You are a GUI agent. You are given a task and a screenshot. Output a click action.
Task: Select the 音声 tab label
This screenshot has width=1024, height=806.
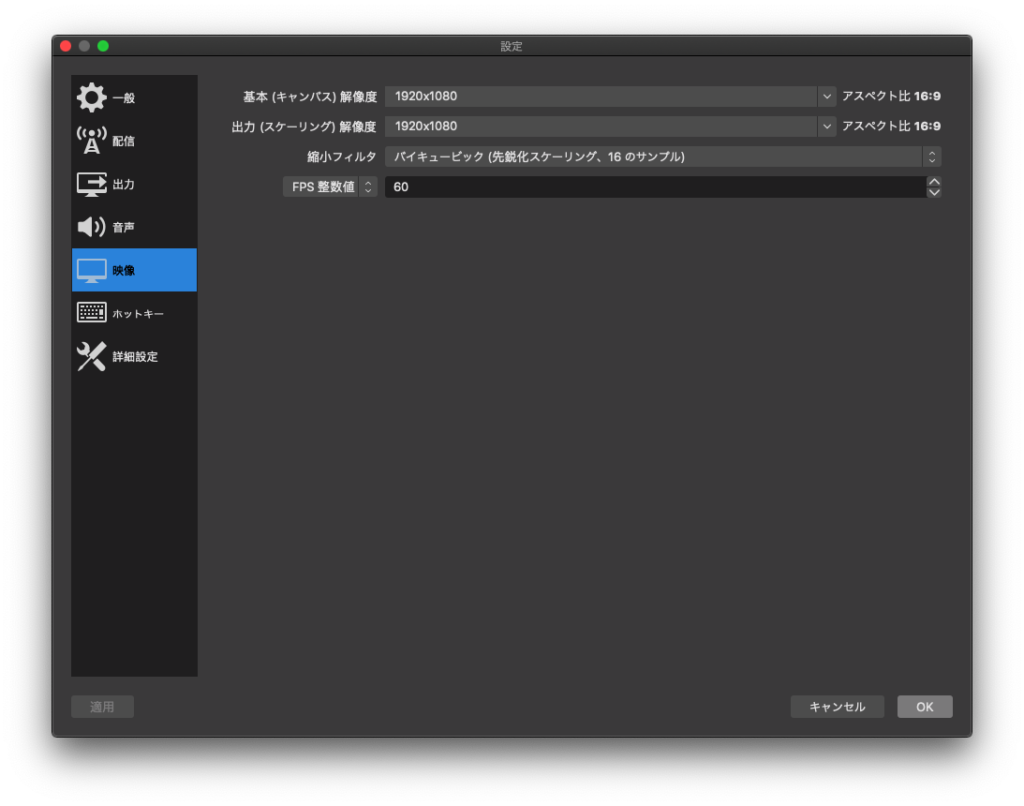(123, 227)
